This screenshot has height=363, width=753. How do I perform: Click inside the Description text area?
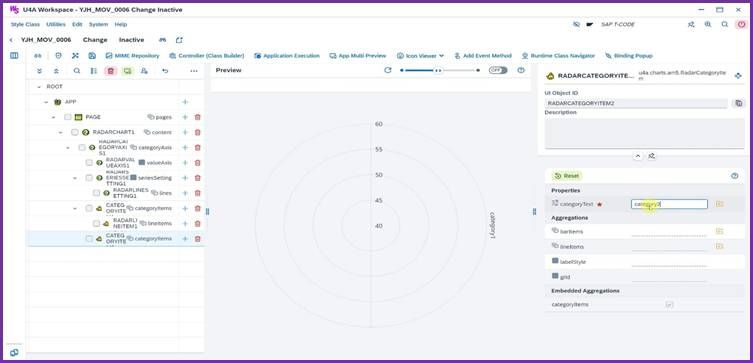pos(644,133)
